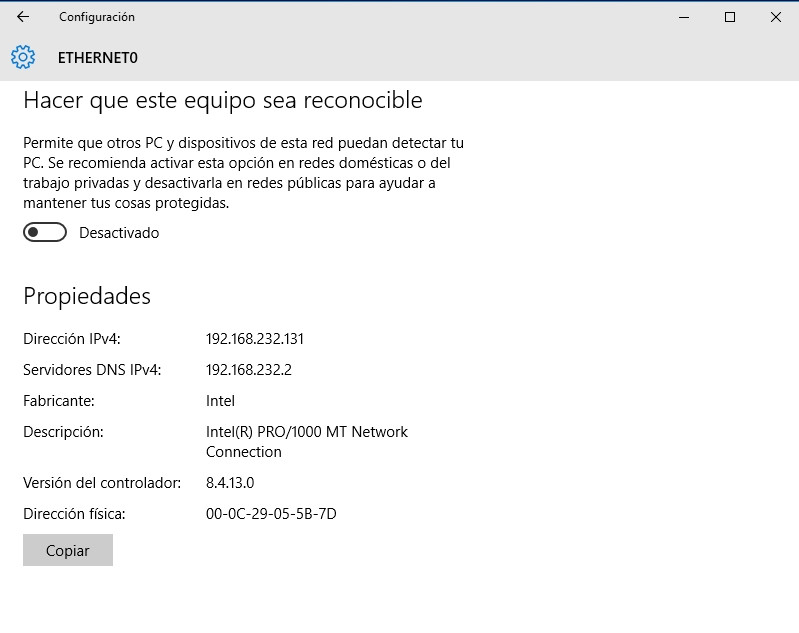Click the 'Versión del controlador:' label
The image size is (799, 633).
click(102, 483)
